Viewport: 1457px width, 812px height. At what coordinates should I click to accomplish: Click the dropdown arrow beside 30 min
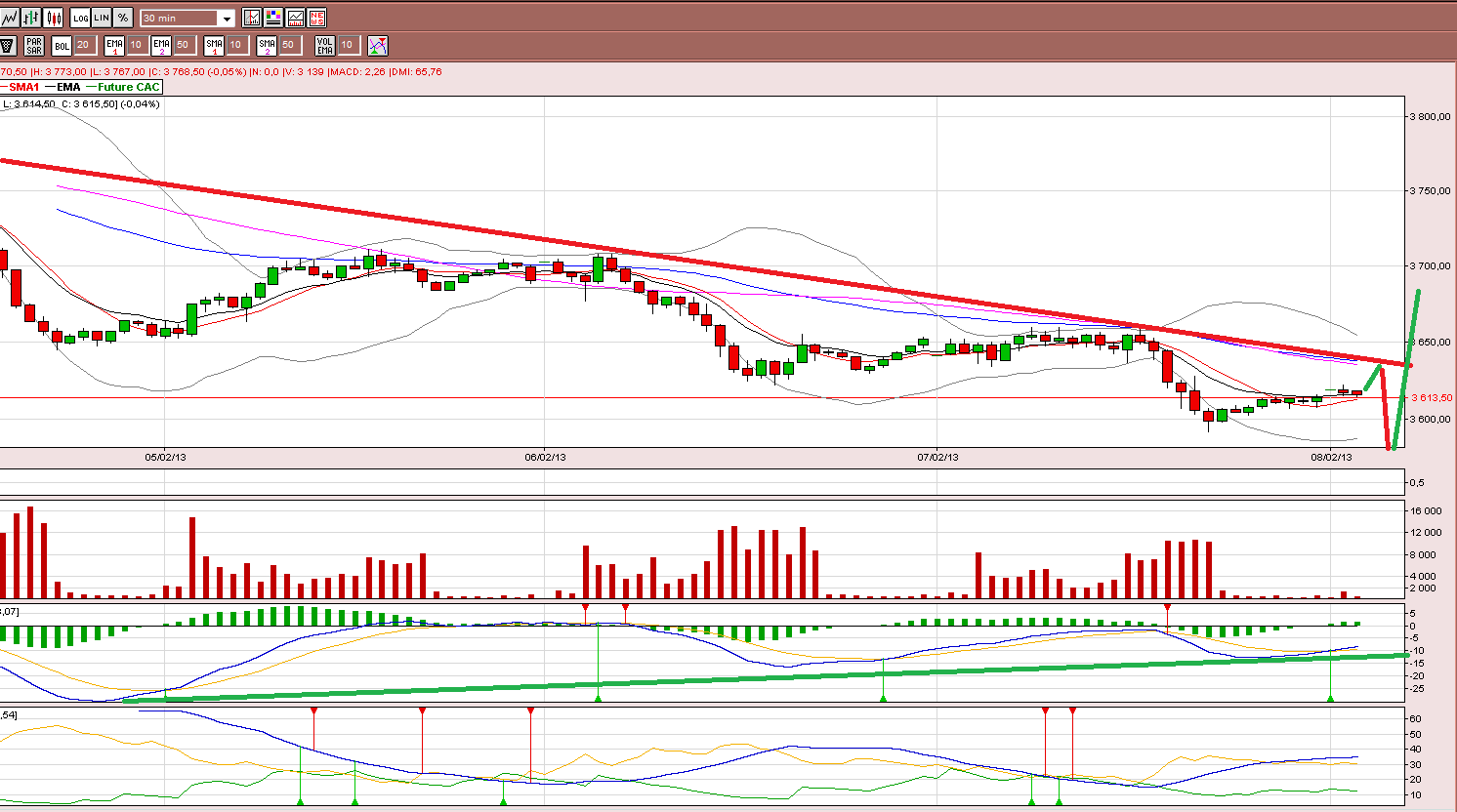pos(227,19)
